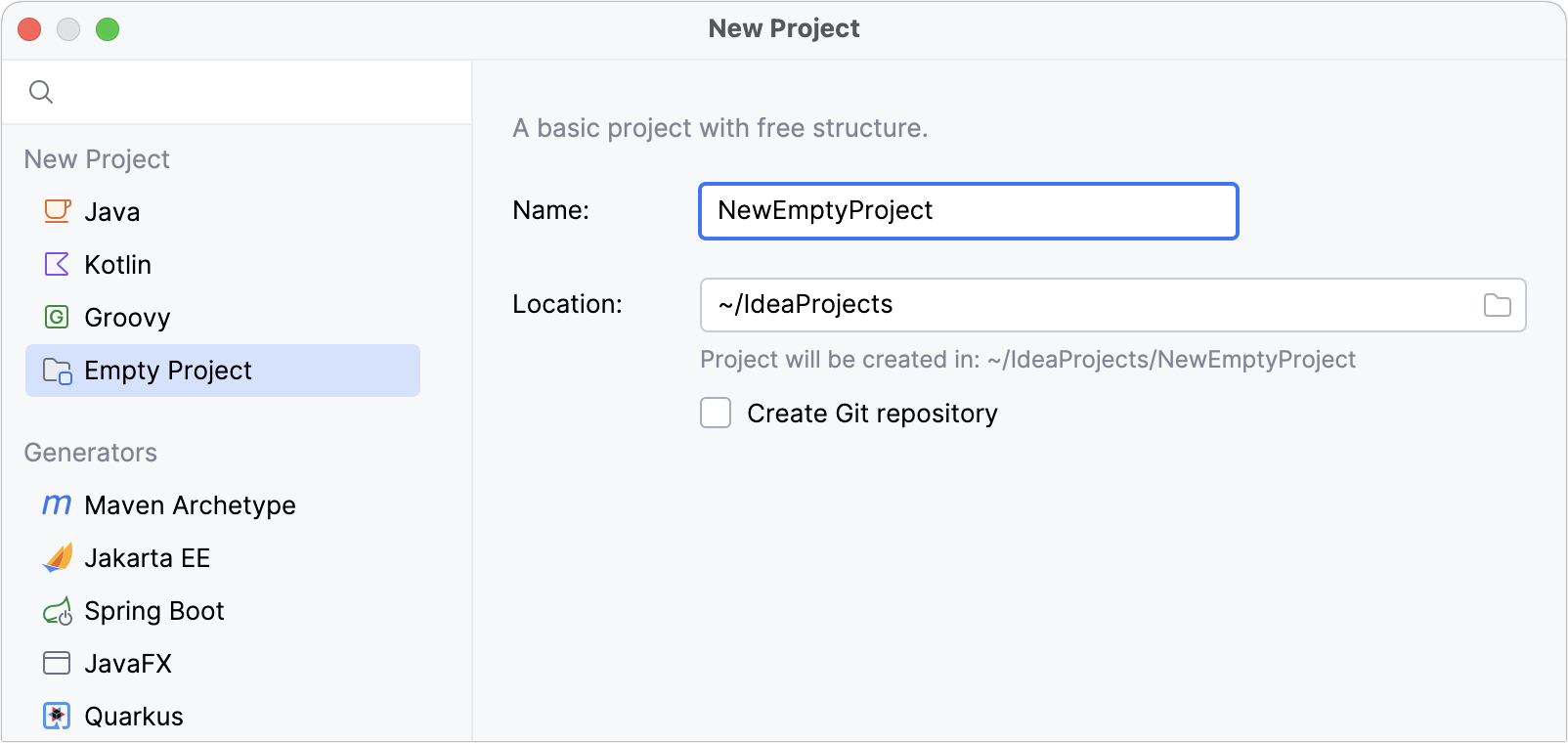Click the Jakarta EE sailboat icon
This screenshot has height=743, width=1568.
click(58, 557)
